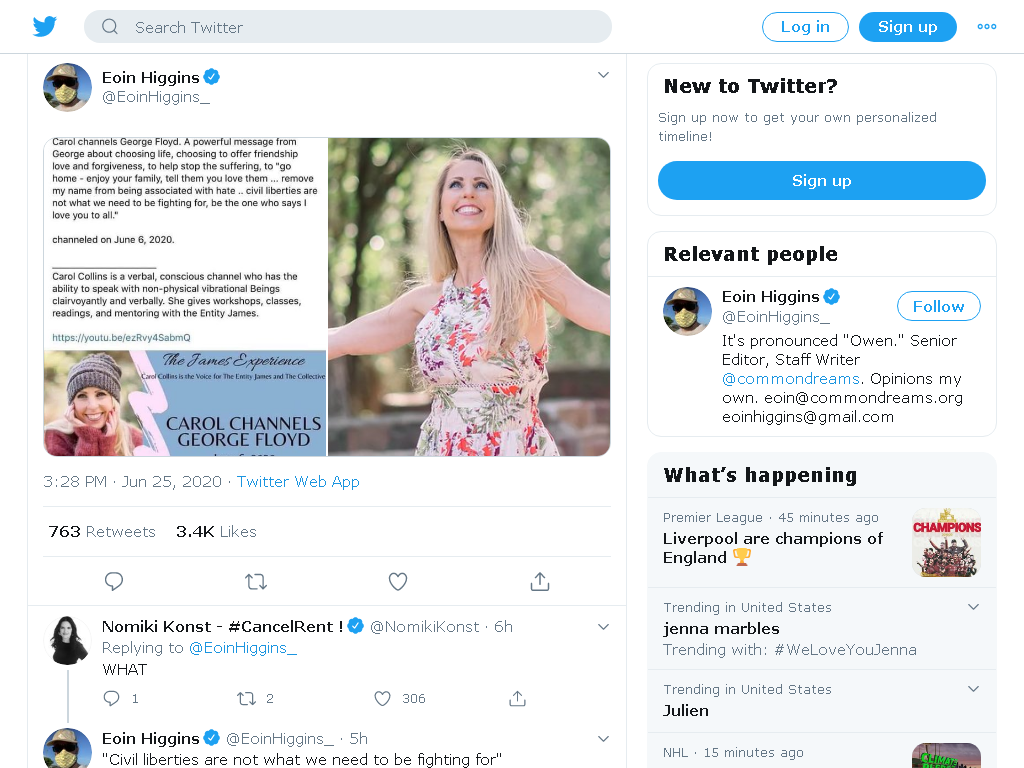Open the Twitter Web App link
This screenshot has width=1024, height=768.
tap(298, 482)
